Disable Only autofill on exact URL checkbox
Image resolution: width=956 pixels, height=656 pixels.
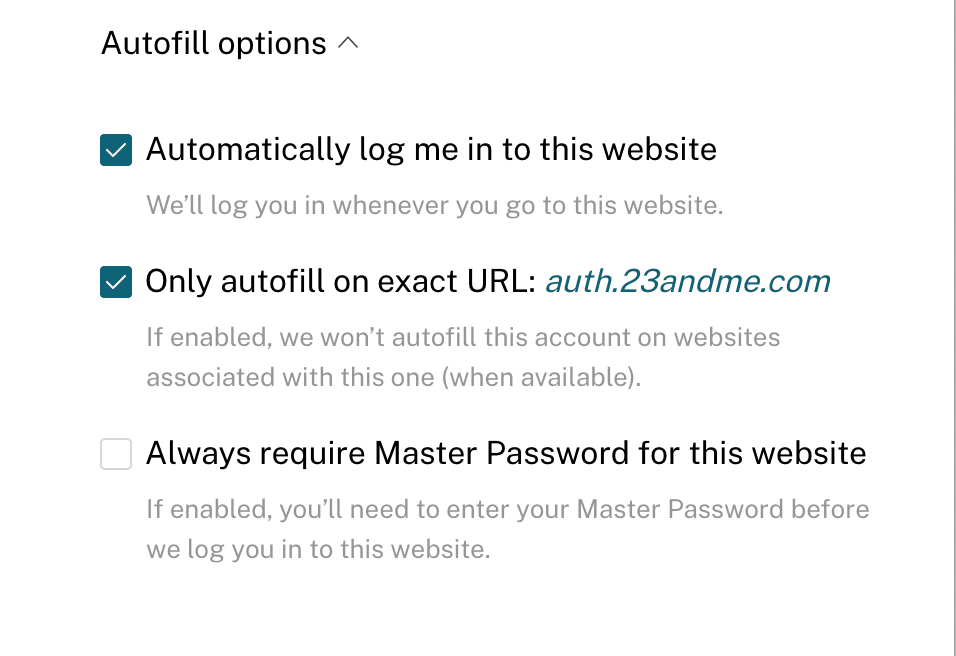(116, 283)
